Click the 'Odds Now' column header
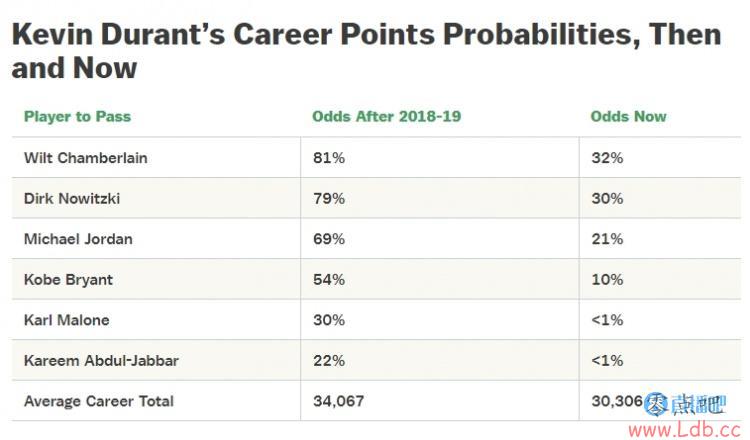 [x=628, y=116]
